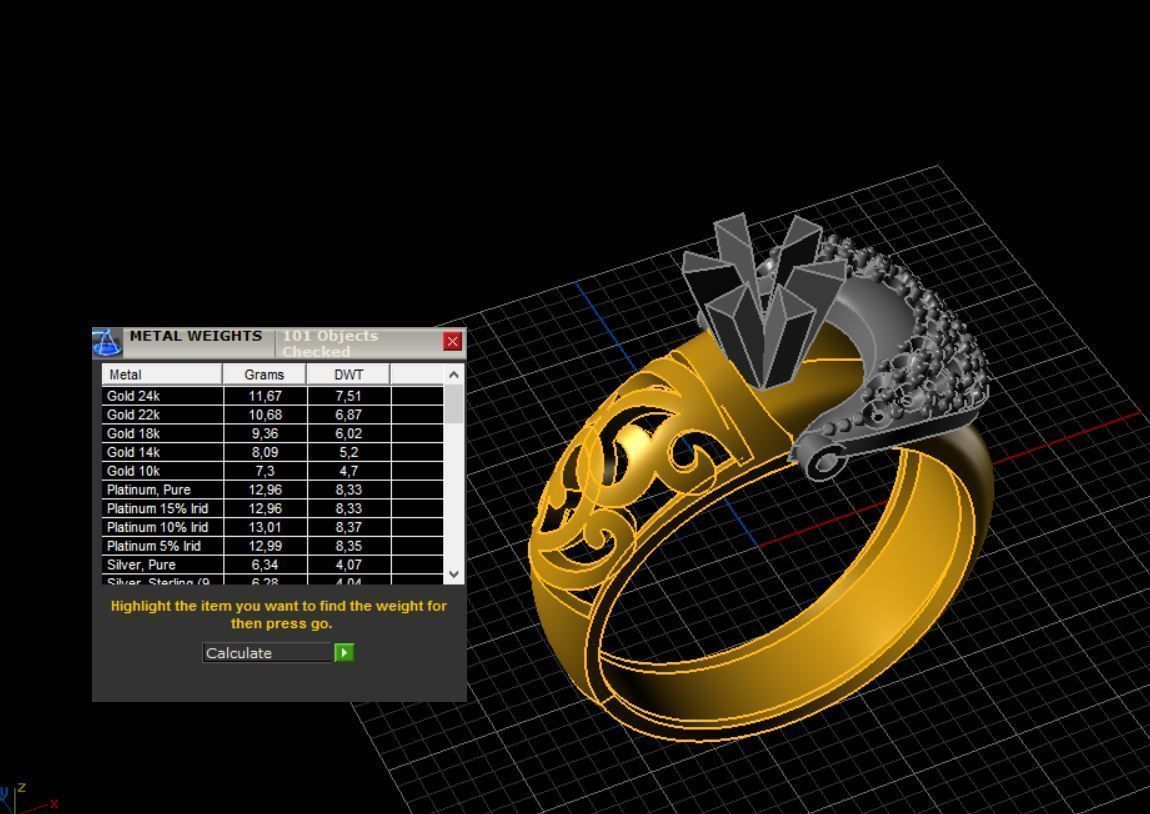Select the Gold 18k row

[x=272, y=433]
